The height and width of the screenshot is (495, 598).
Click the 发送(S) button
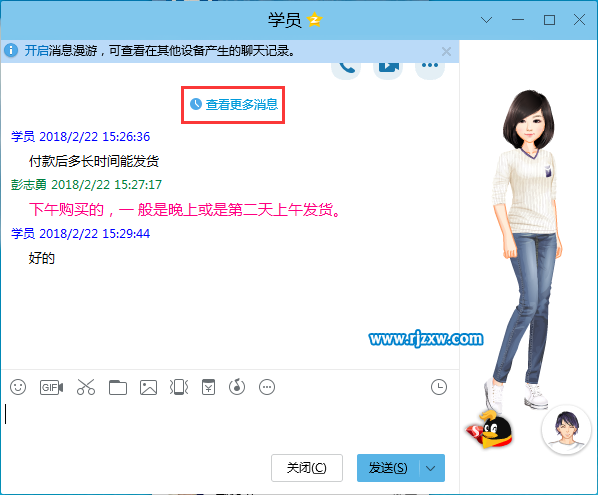tap(388, 468)
